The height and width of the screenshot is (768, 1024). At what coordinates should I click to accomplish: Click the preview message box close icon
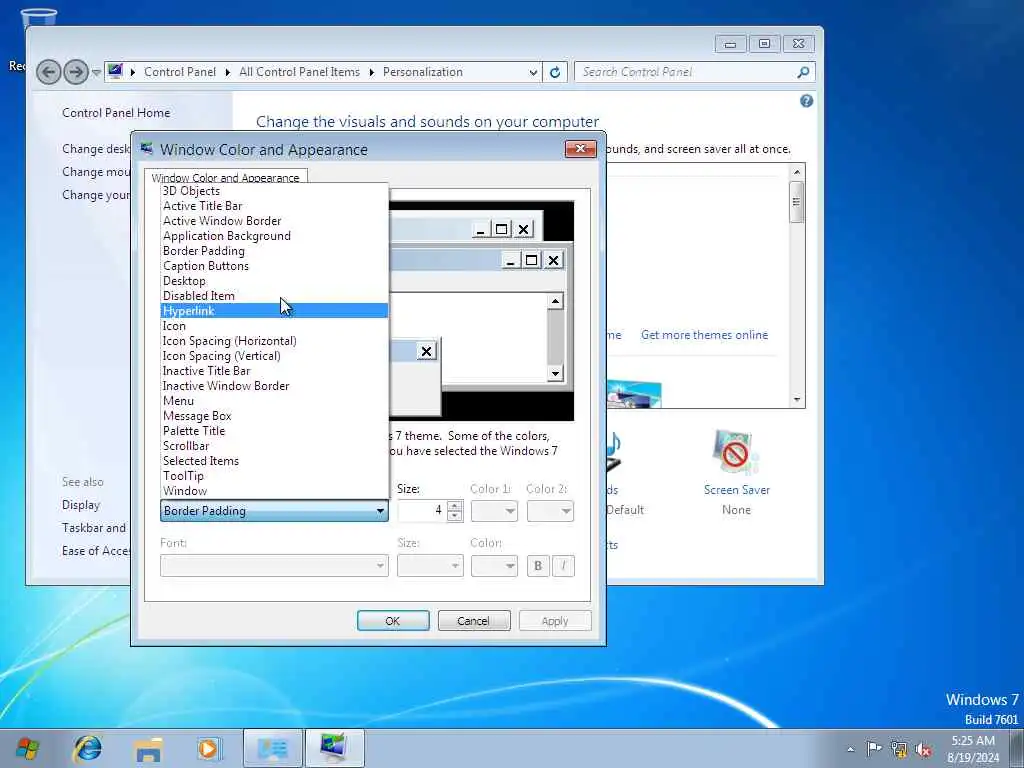(x=426, y=351)
